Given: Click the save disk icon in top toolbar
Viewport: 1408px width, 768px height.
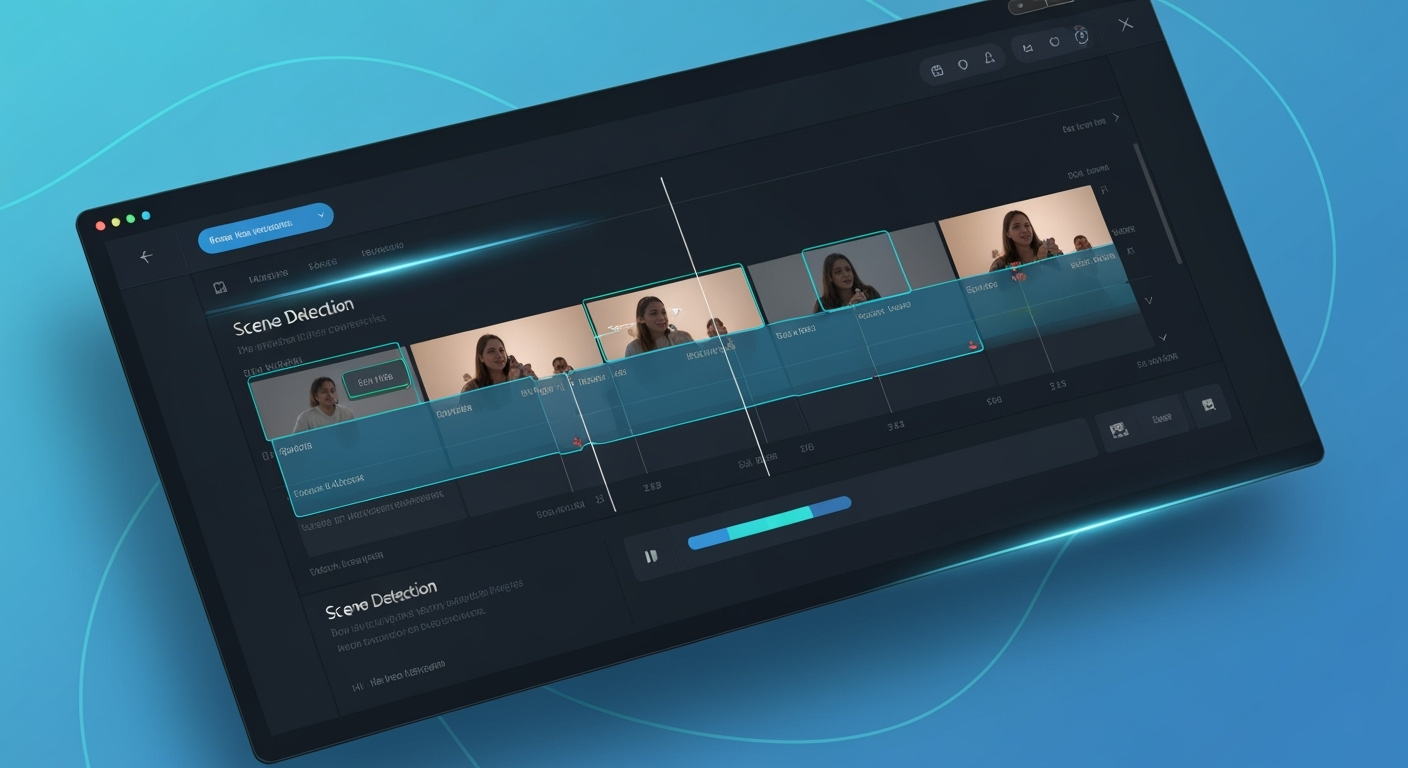Looking at the screenshot, I should tap(937, 70).
